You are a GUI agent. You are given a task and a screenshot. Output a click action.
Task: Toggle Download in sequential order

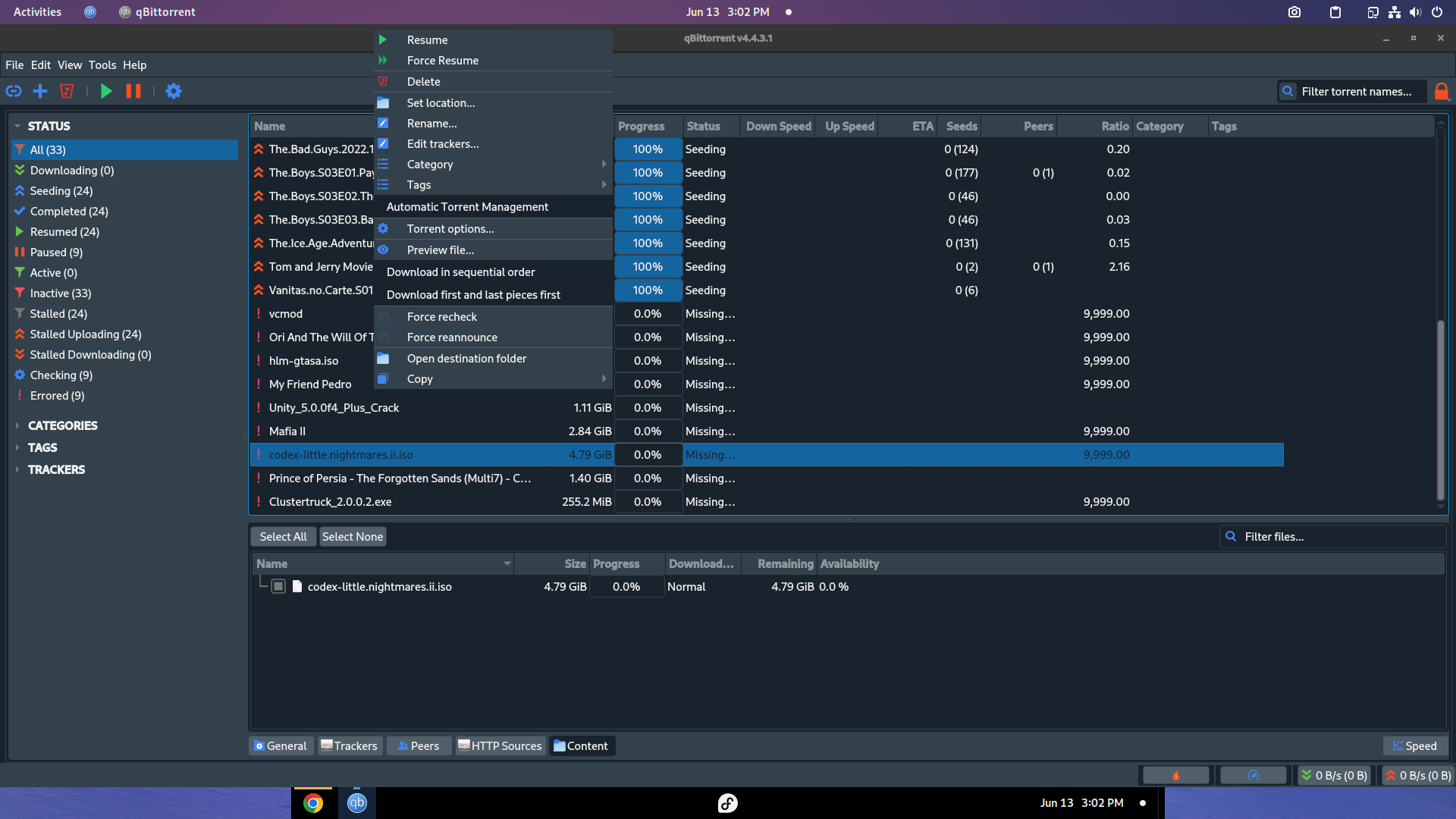493,272
